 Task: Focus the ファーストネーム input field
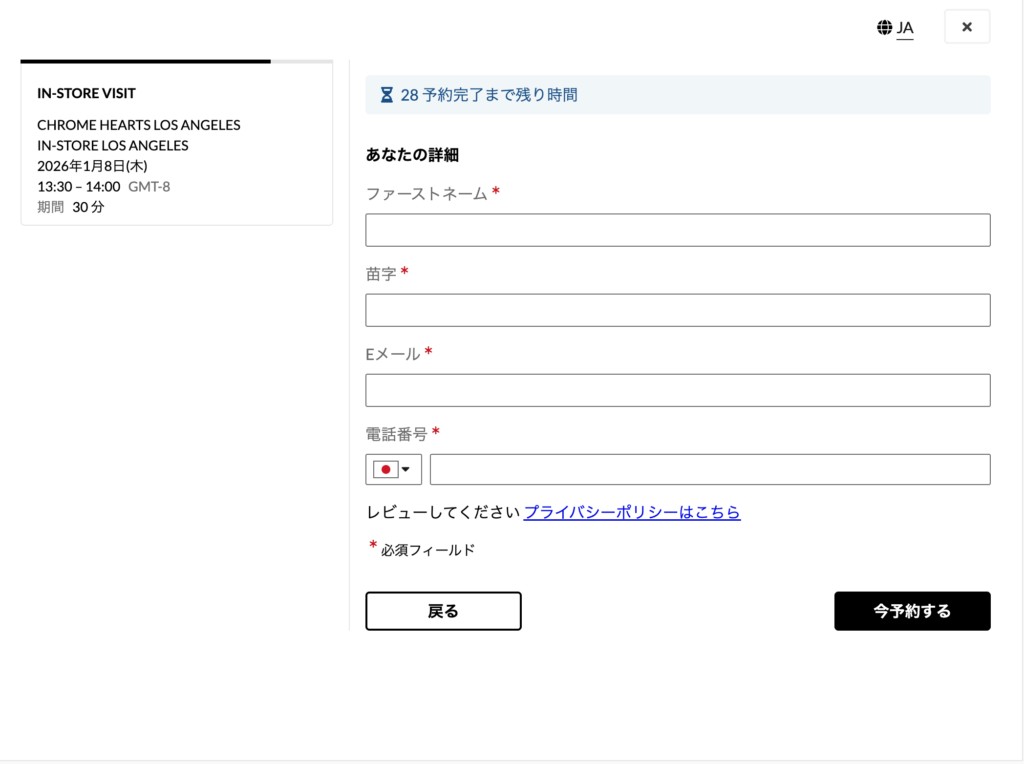coord(677,230)
